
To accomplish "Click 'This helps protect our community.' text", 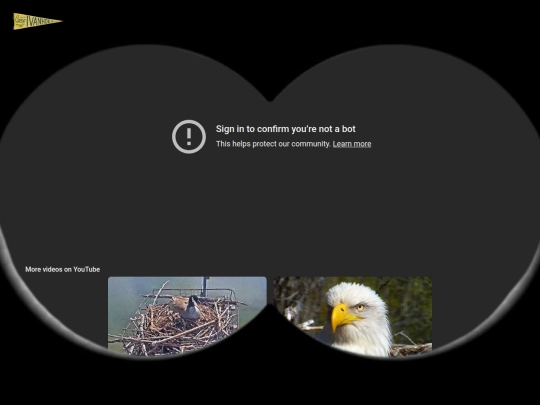I will click(x=273, y=144).
